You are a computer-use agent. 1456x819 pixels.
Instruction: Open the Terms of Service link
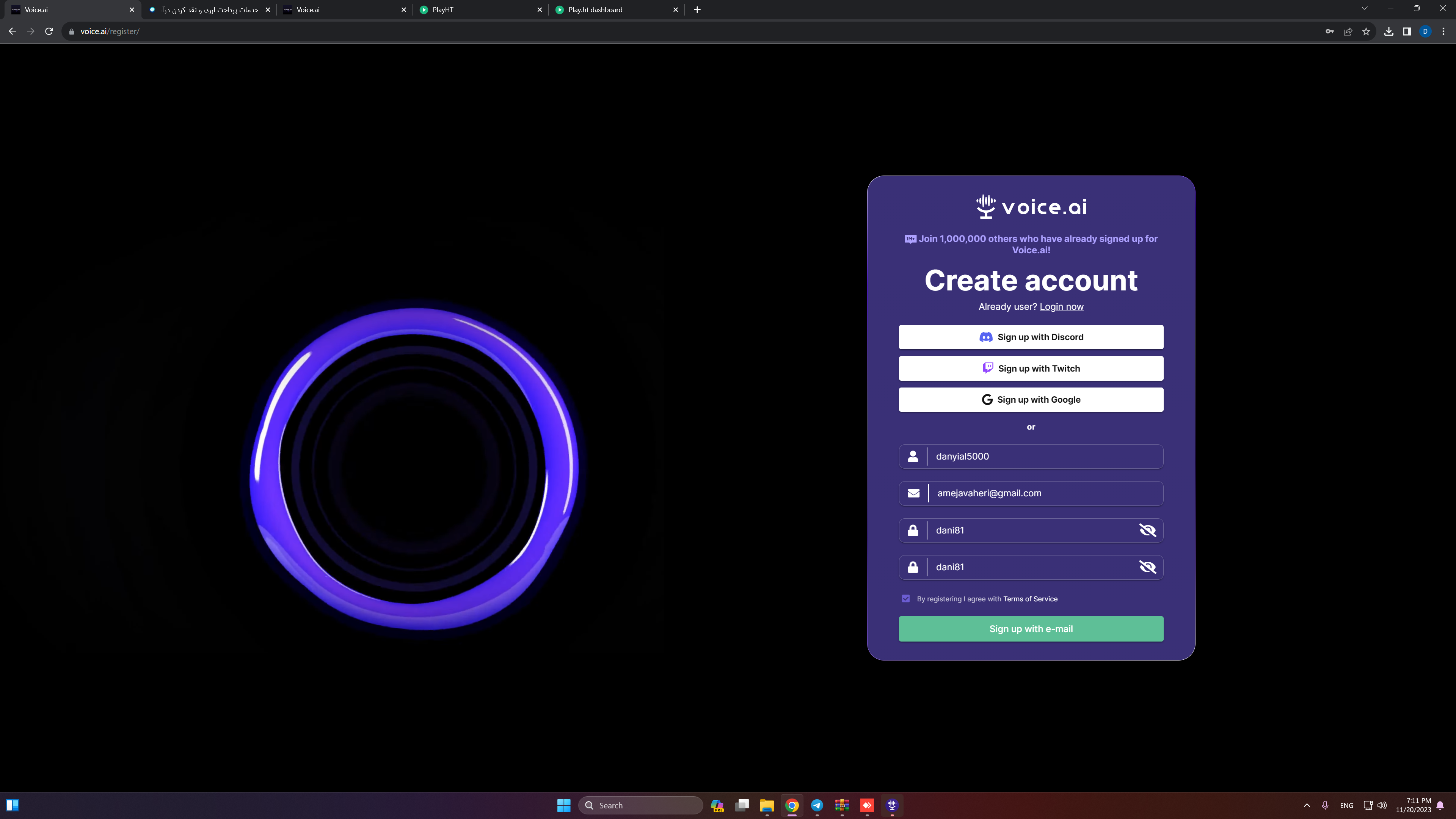point(1031,599)
